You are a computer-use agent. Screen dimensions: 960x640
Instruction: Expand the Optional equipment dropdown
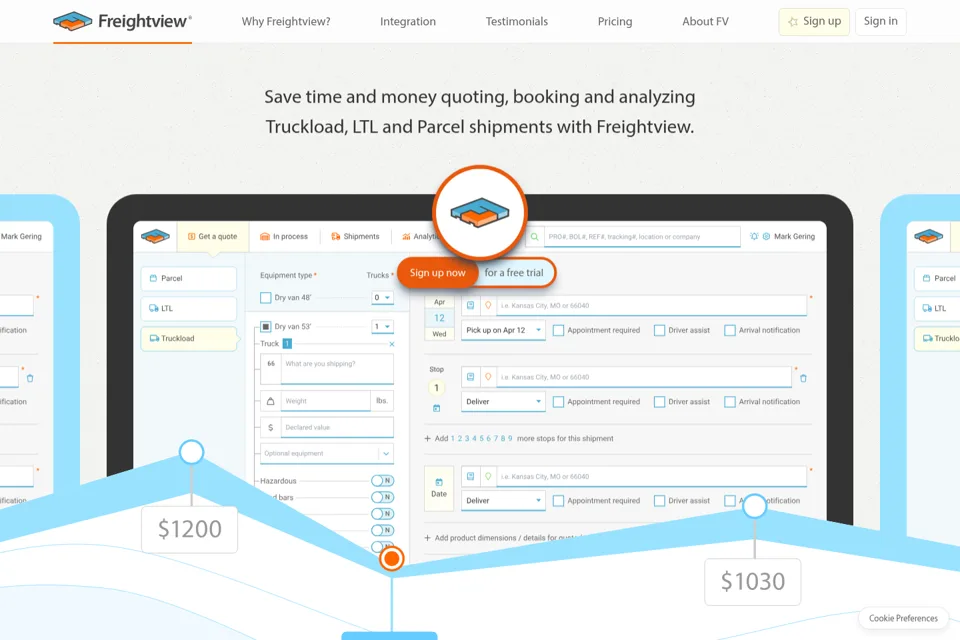pos(327,454)
